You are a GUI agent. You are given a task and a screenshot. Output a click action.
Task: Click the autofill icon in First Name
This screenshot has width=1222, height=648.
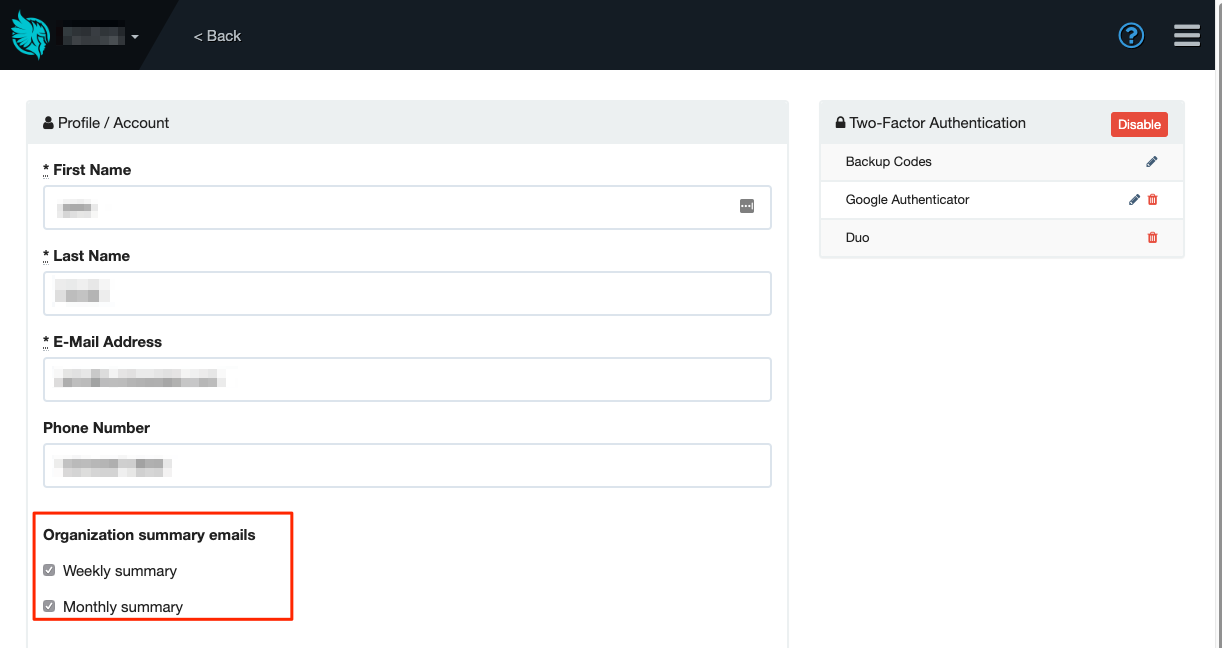point(747,206)
